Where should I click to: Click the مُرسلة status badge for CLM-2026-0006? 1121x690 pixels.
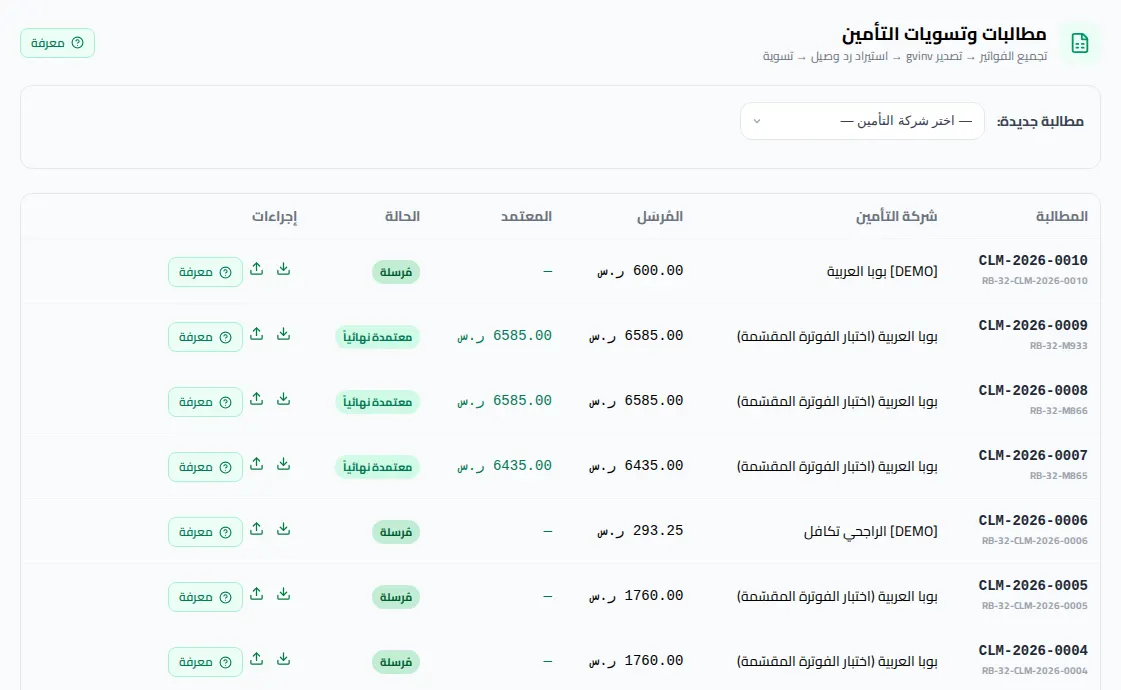[396, 532]
